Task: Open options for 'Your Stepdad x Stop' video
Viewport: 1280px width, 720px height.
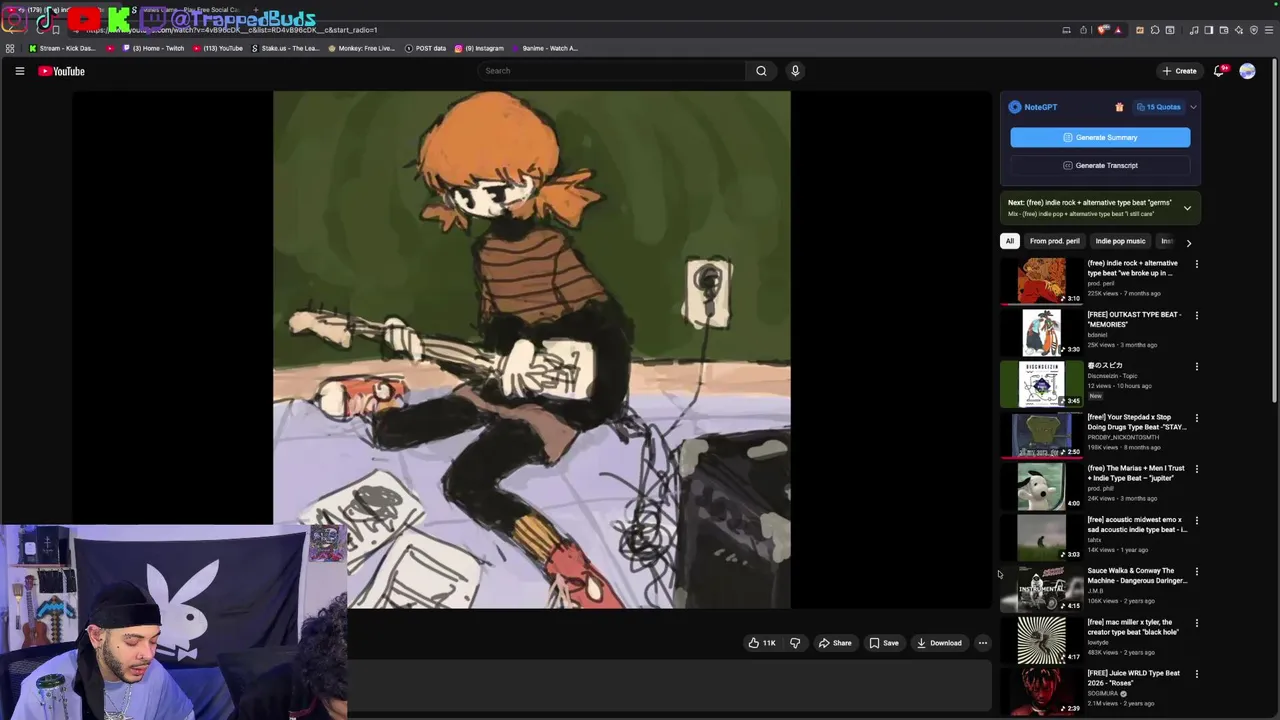Action: (1196, 418)
